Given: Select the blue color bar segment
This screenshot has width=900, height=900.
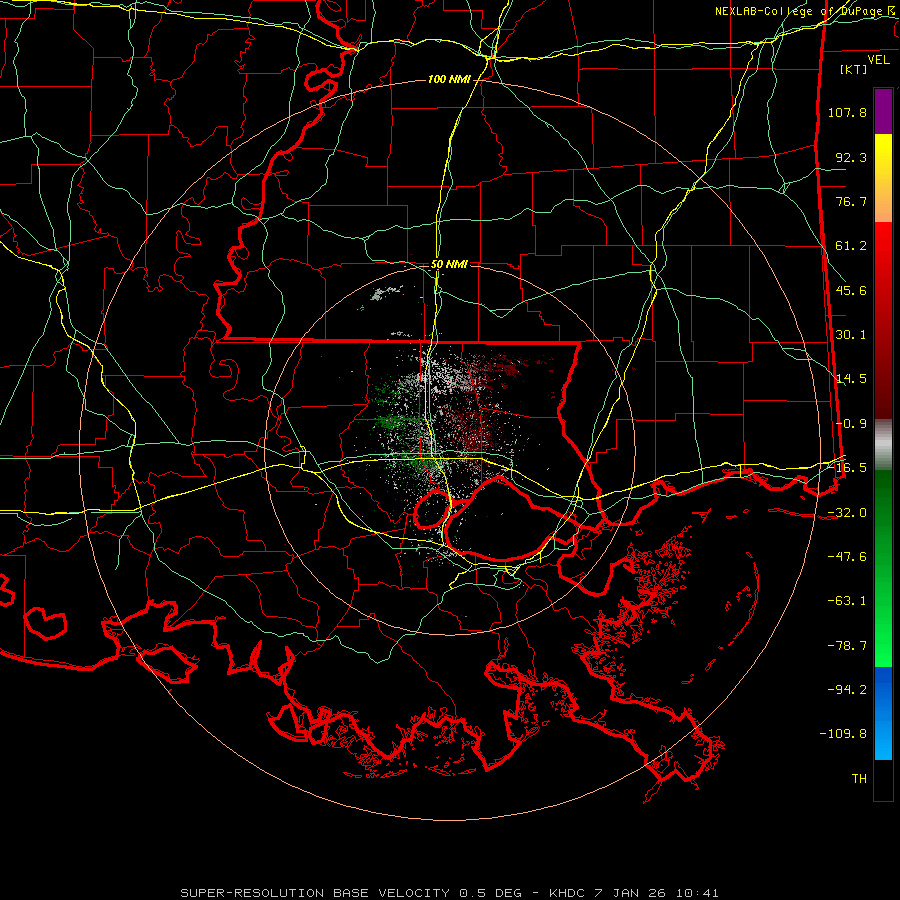Looking at the screenshot, I should pyautogui.click(x=883, y=713).
